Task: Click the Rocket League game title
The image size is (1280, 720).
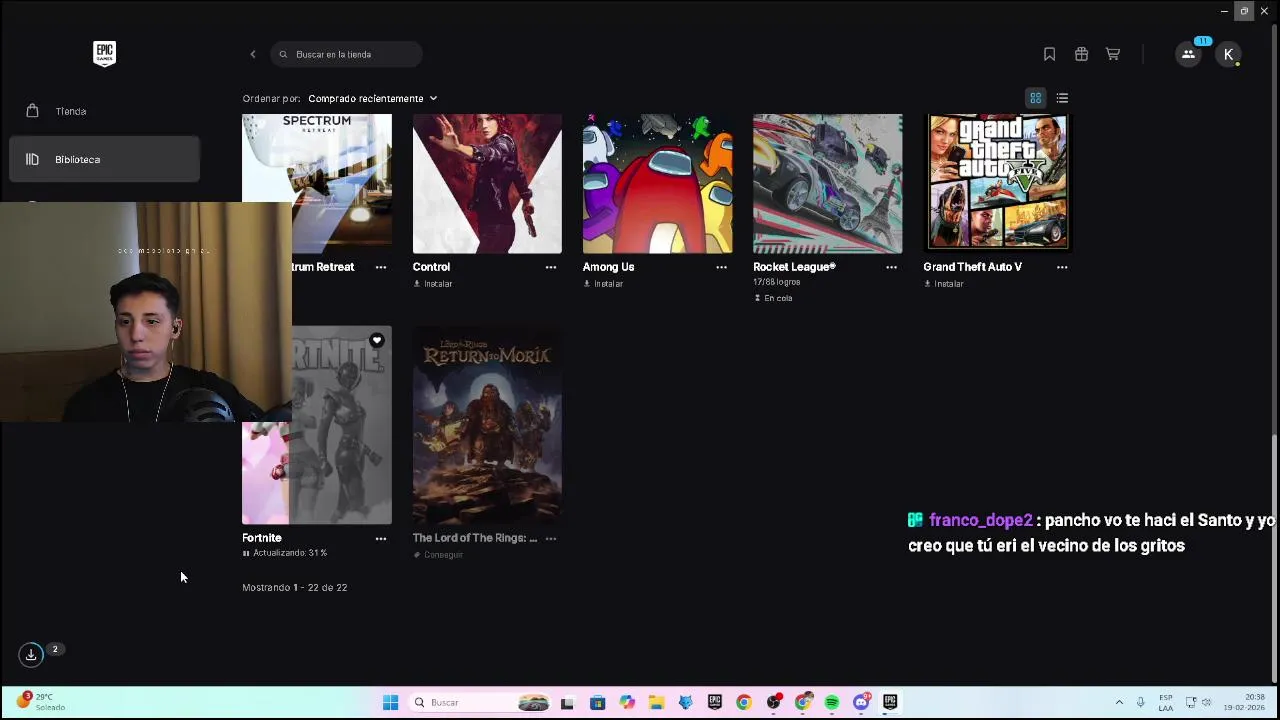Action: pos(794,267)
